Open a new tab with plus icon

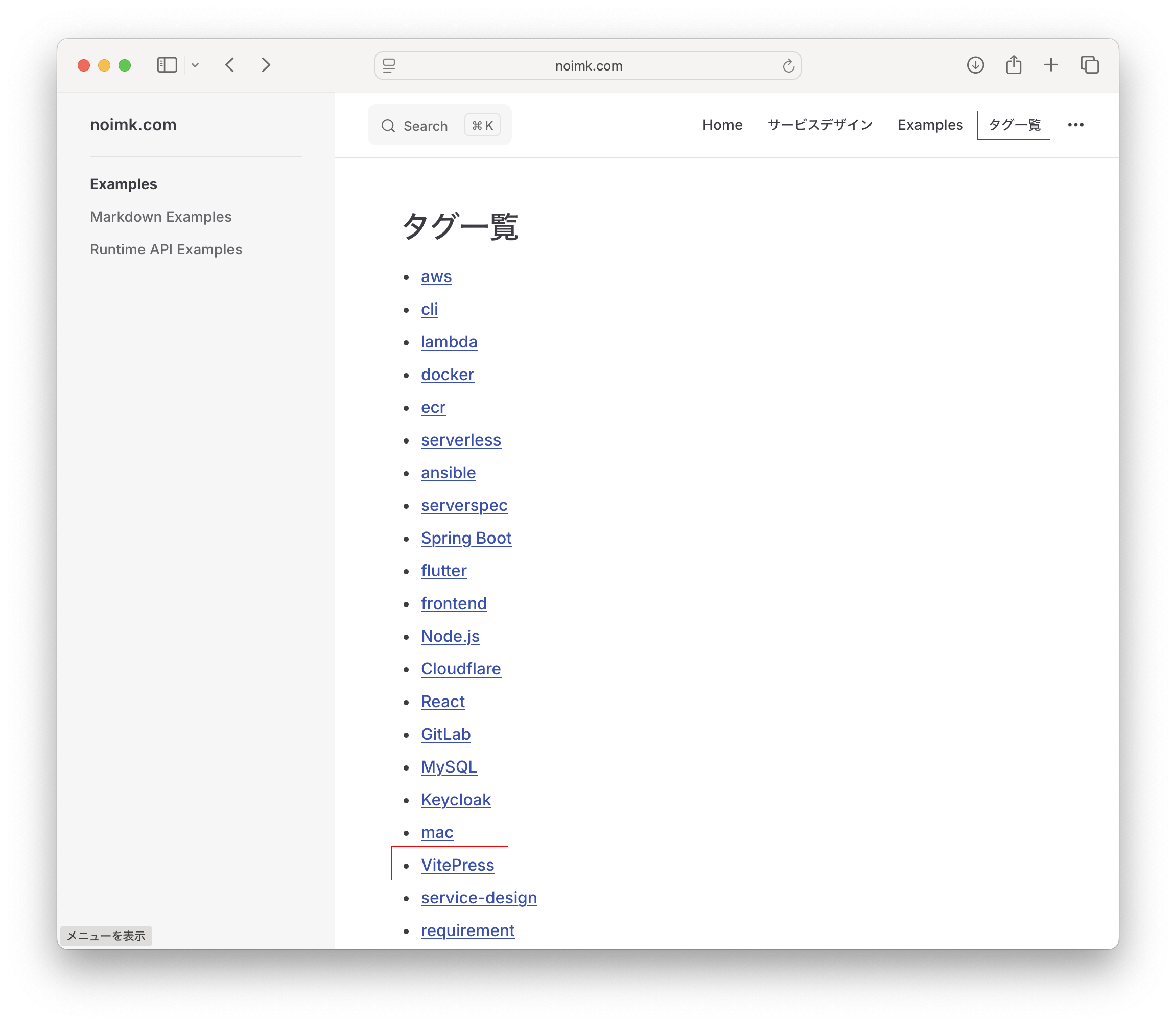coord(1051,65)
